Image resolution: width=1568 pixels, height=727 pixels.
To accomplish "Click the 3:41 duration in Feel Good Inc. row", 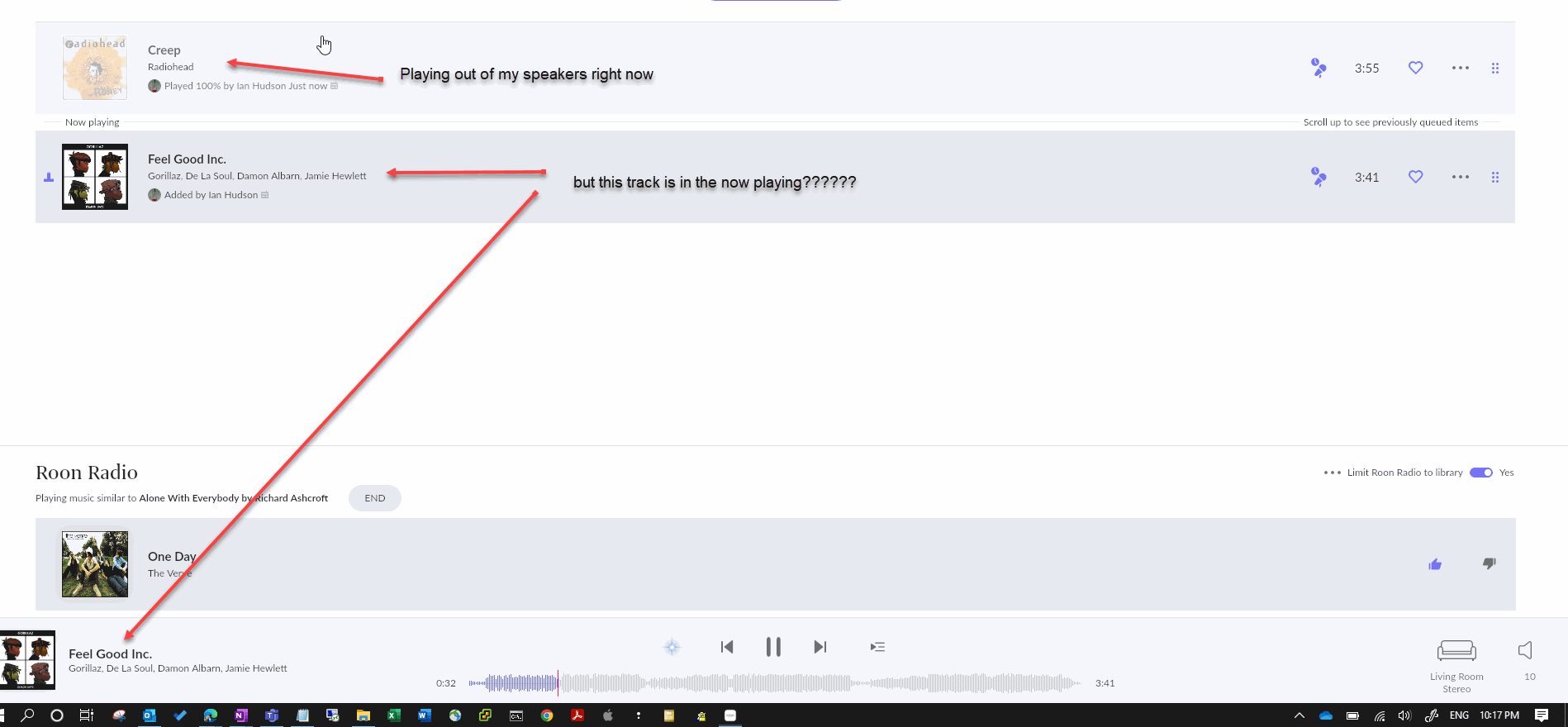I will coord(1366,178).
